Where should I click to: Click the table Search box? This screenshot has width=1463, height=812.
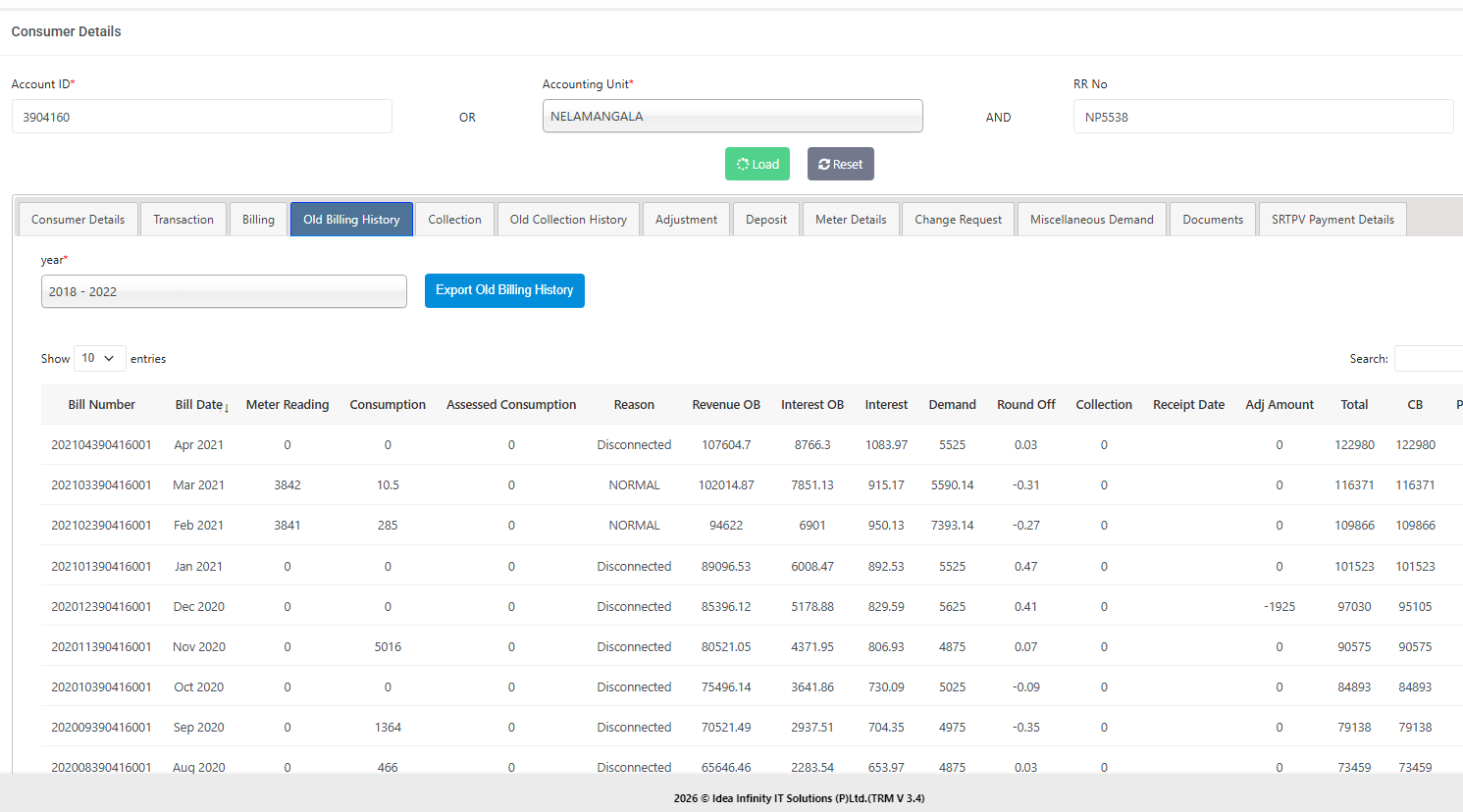[x=1428, y=359]
